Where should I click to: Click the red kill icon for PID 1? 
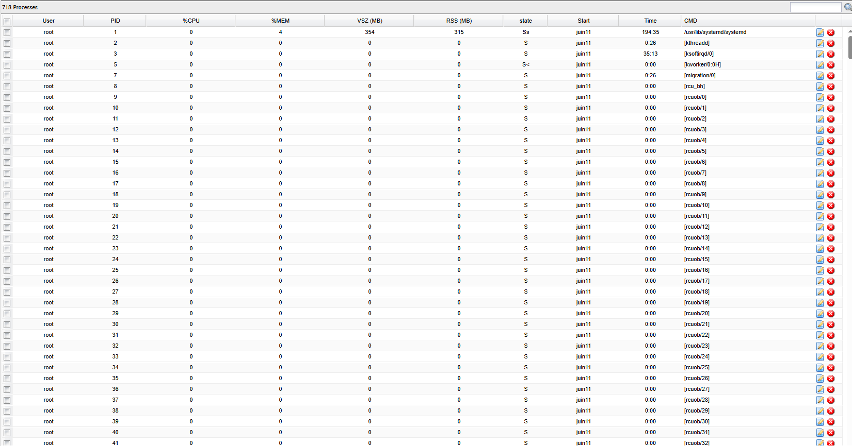[x=831, y=33]
